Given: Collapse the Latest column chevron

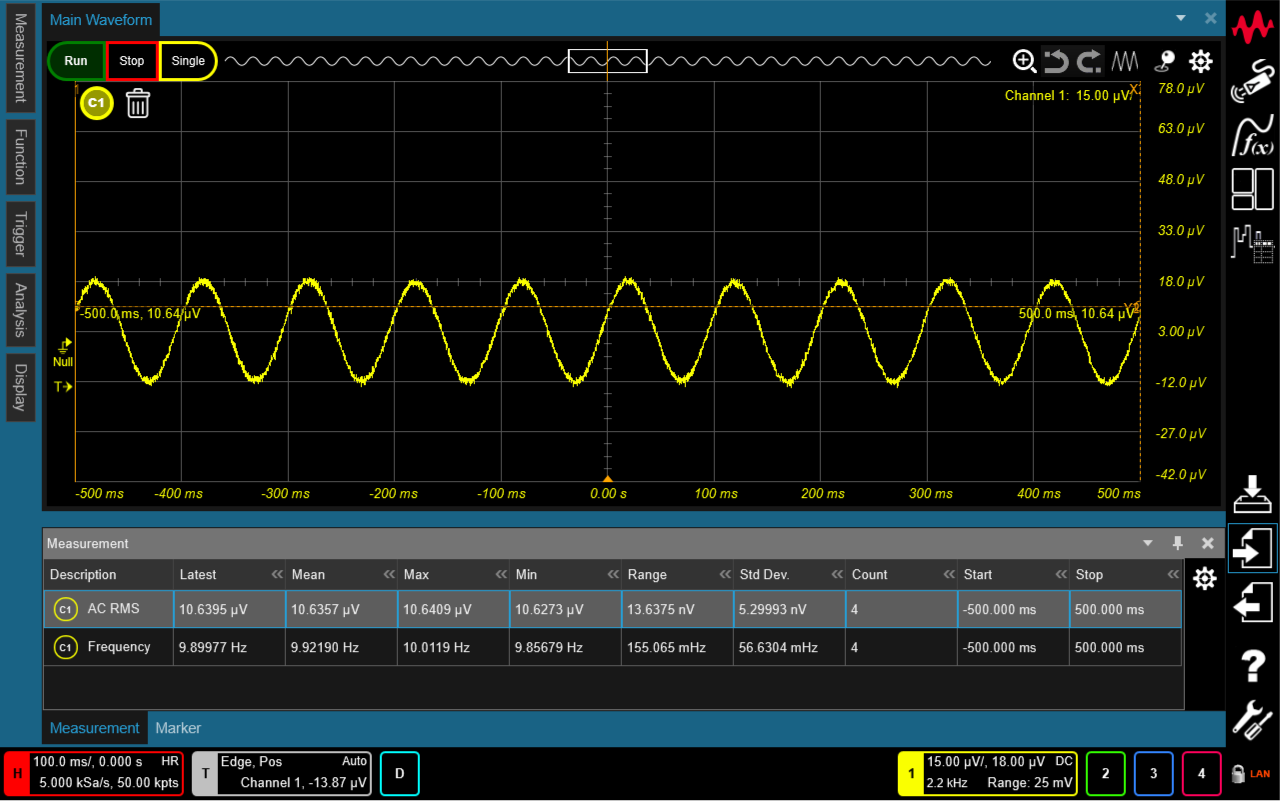Looking at the screenshot, I should click(x=277, y=575).
